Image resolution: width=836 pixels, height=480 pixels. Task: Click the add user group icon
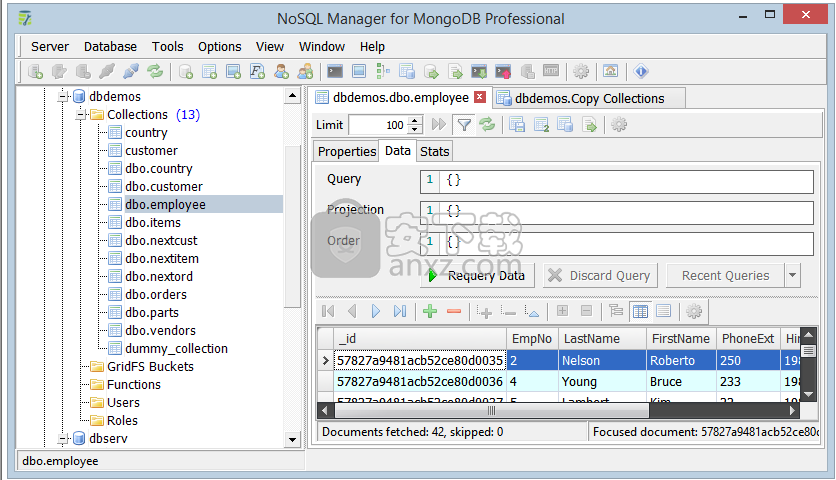(305, 71)
